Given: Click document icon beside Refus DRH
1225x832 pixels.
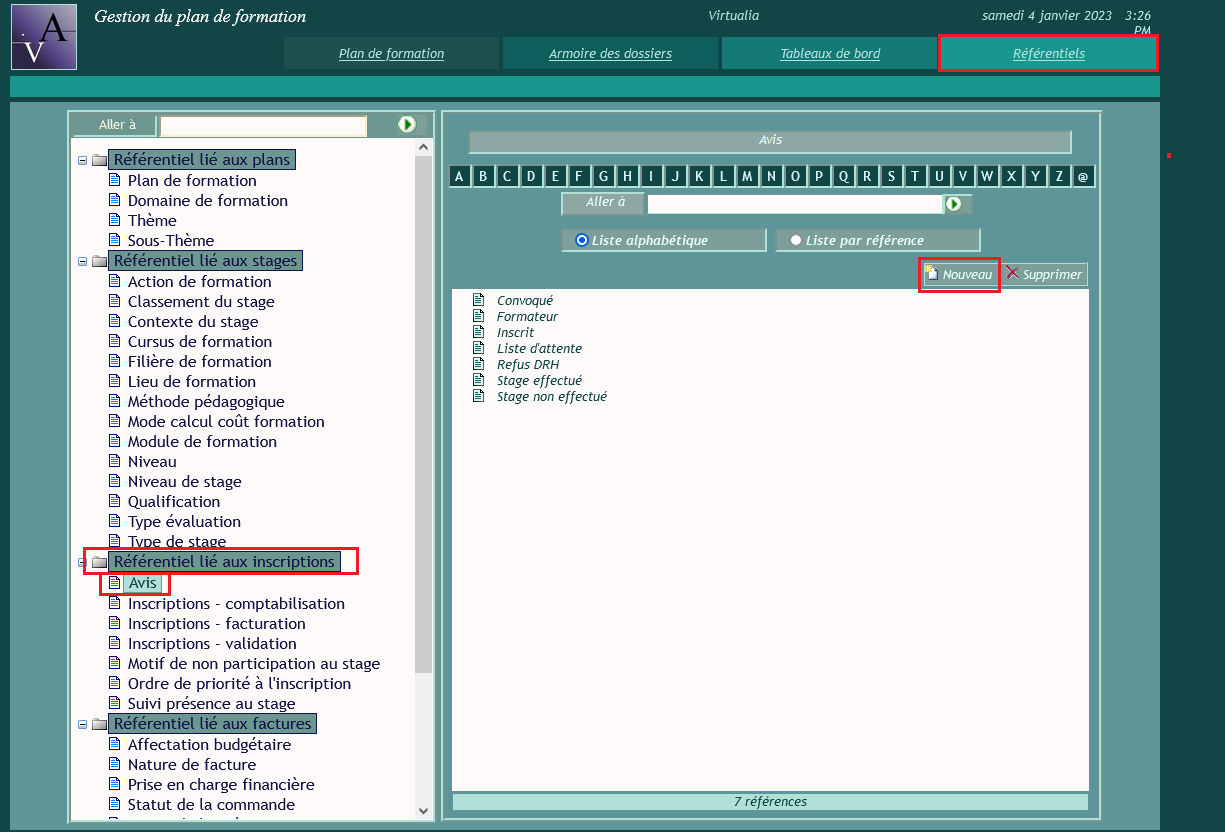Looking at the screenshot, I should [x=478, y=364].
